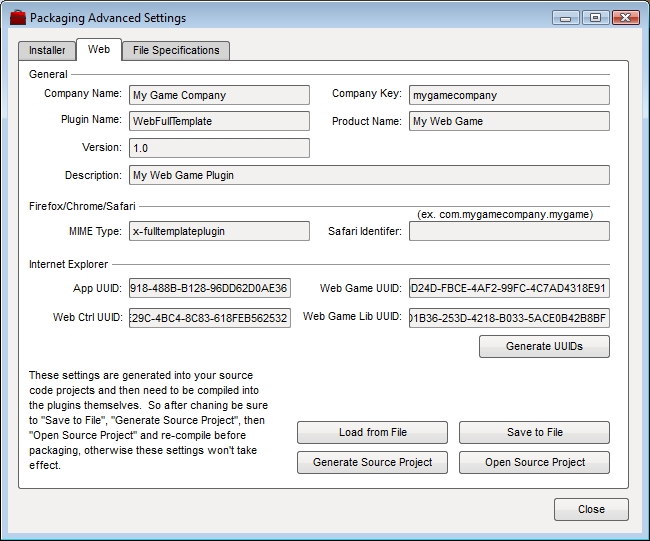Image resolution: width=650 pixels, height=541 pixels.
Task: Click the 'MIME Type:' label
Action: (x=95, y=231)
